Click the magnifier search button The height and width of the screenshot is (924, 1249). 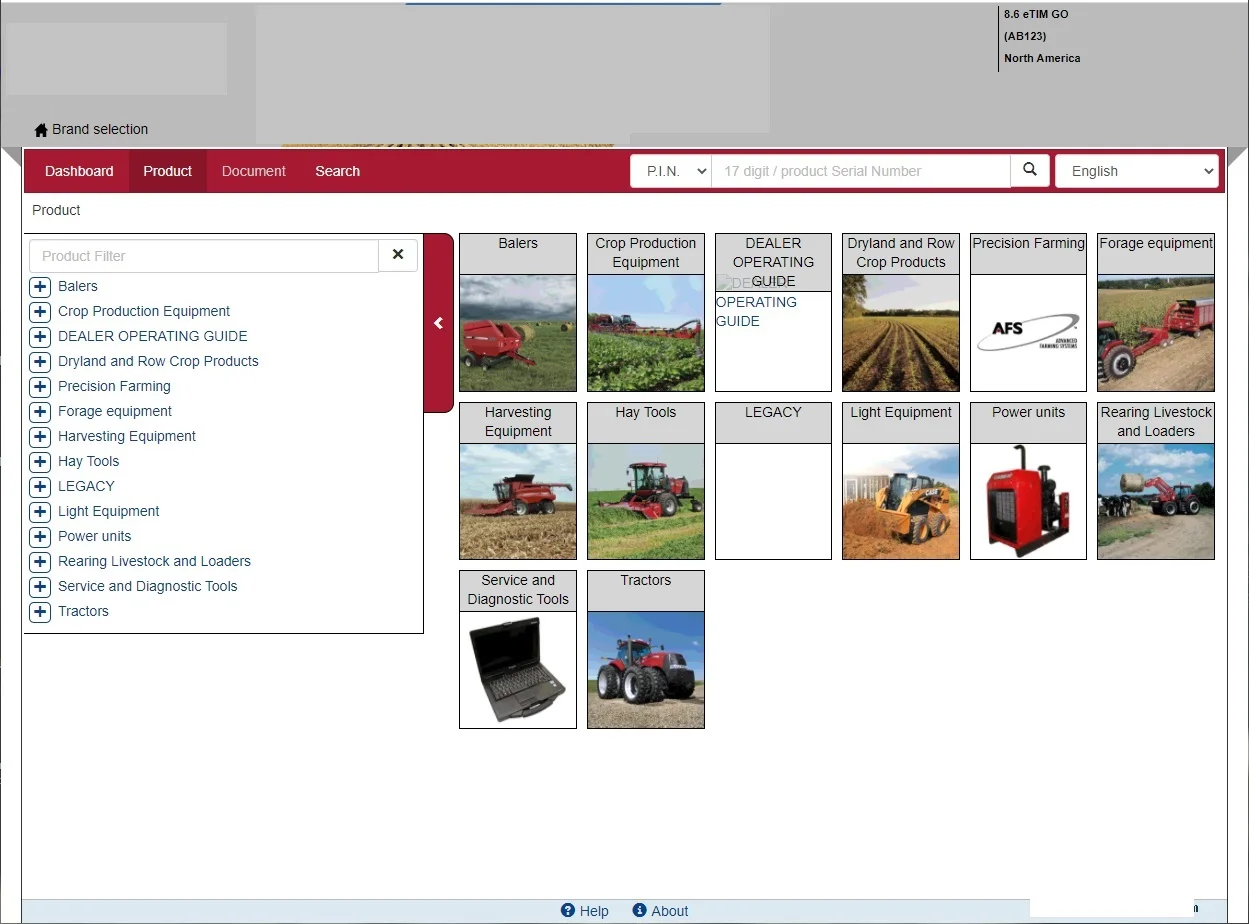(x=1030, y=170)
